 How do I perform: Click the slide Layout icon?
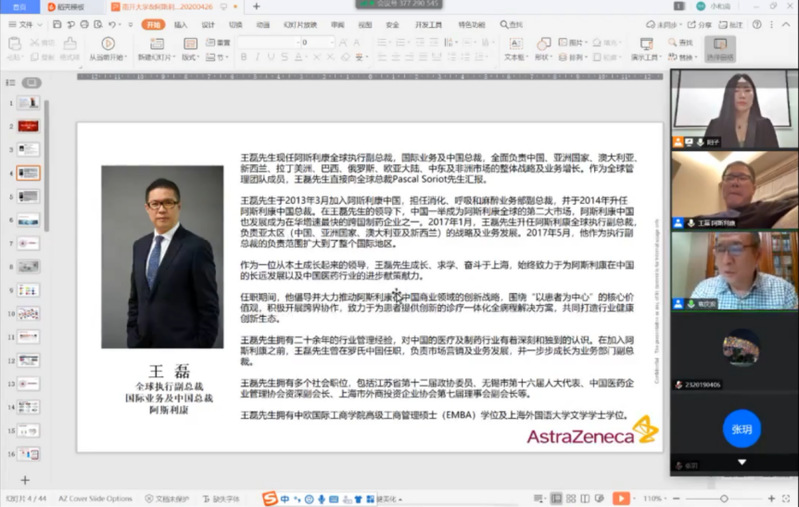pyautogui.click(x=190, y=44)
